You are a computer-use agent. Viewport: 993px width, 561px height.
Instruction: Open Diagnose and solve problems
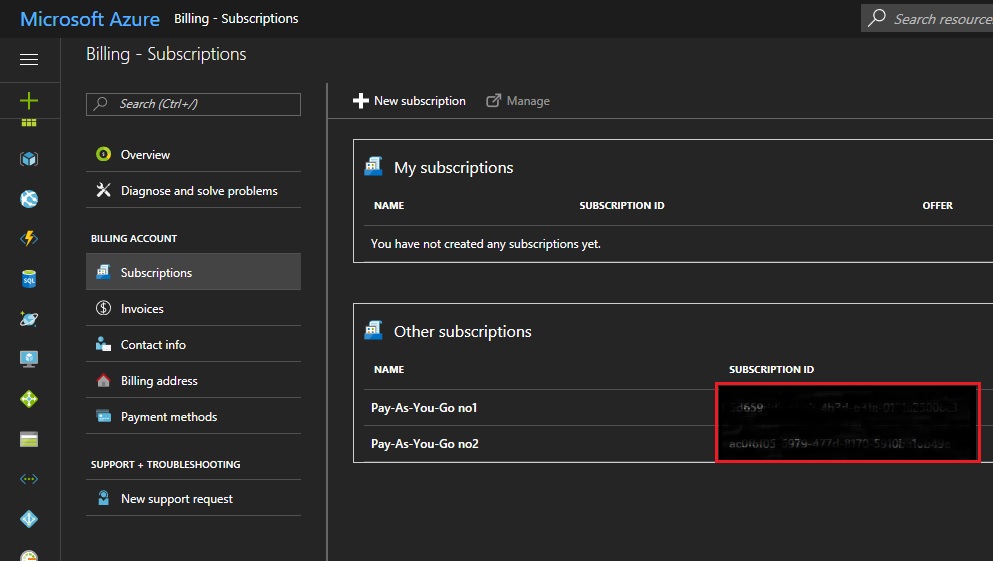(x=198, y=191)
